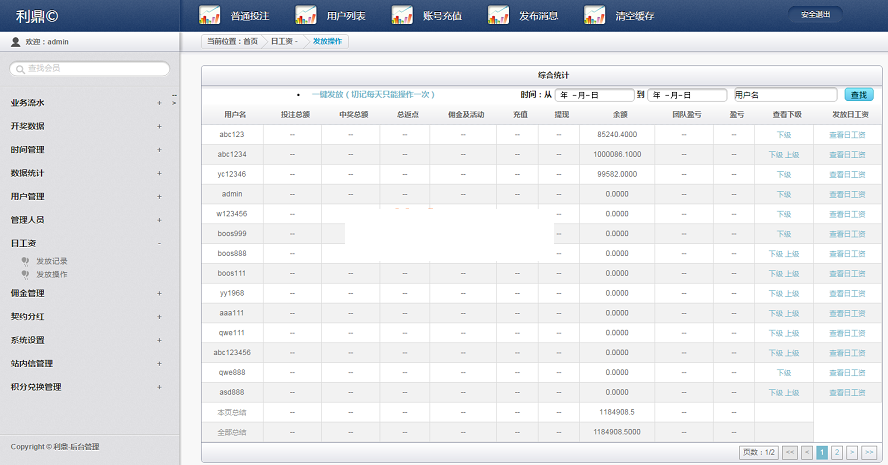Go to page 2 in pagination
This screenshot has width=888, height=465.
pos(837,452)
